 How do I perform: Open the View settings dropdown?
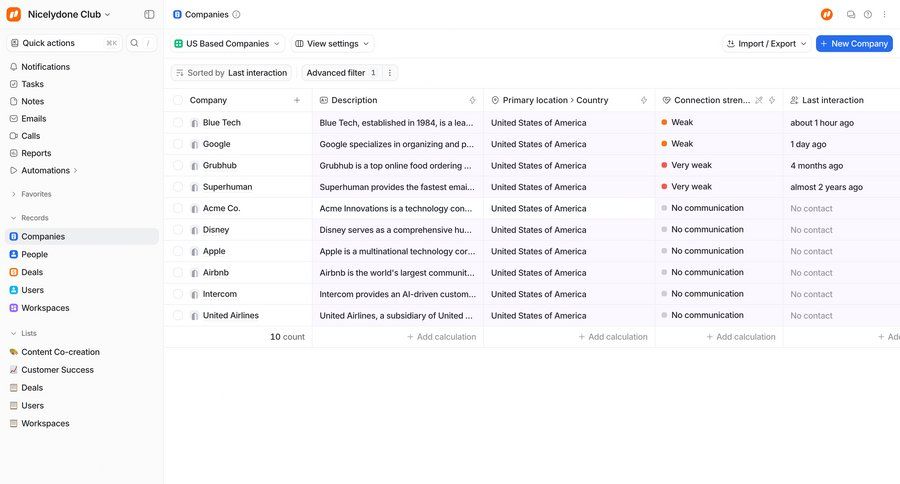(x=332, y=44)
